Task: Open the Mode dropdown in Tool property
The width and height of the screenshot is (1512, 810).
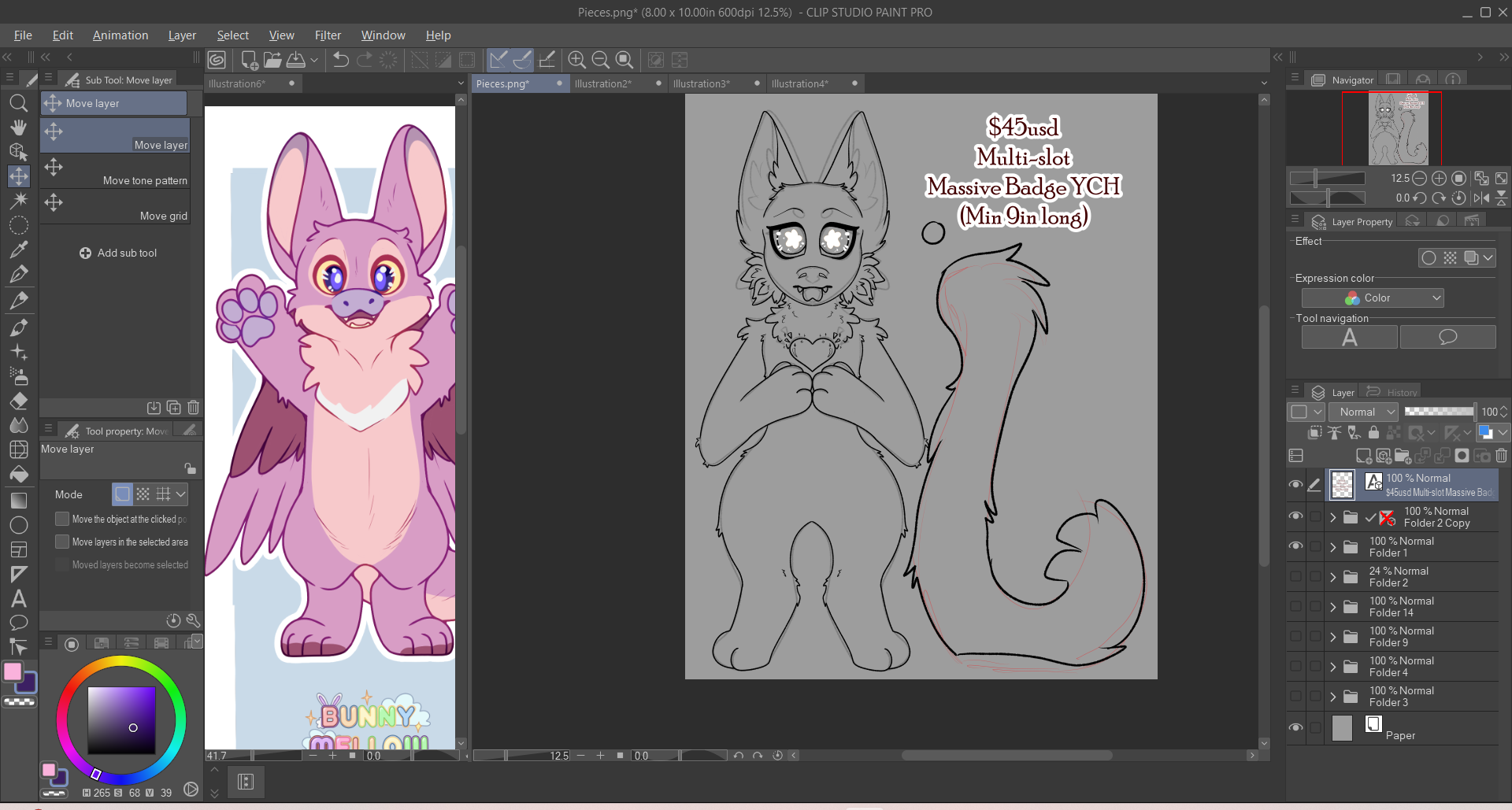Action: (x=181, y=494)
